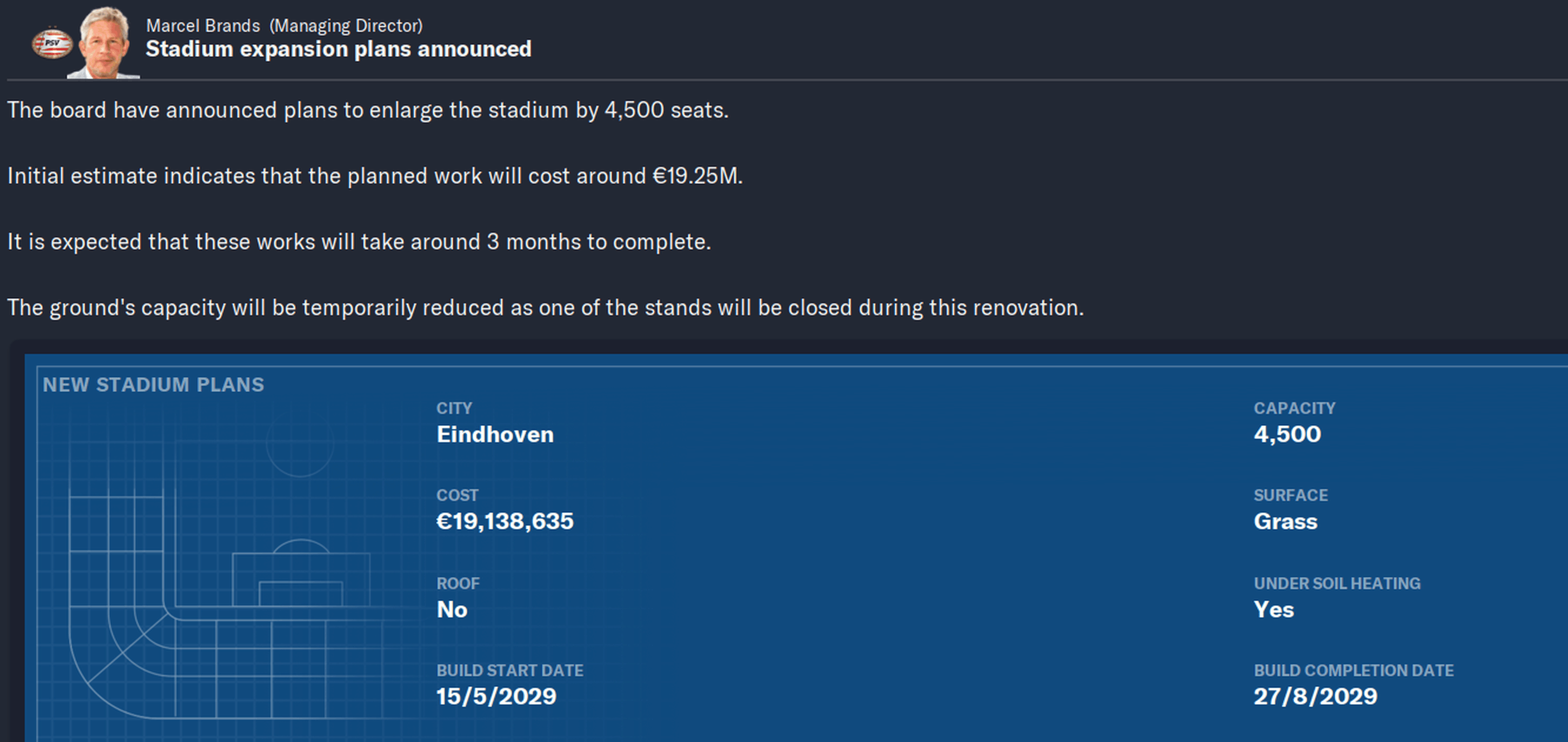Select the Grass surface value

tap(1285, 521)
